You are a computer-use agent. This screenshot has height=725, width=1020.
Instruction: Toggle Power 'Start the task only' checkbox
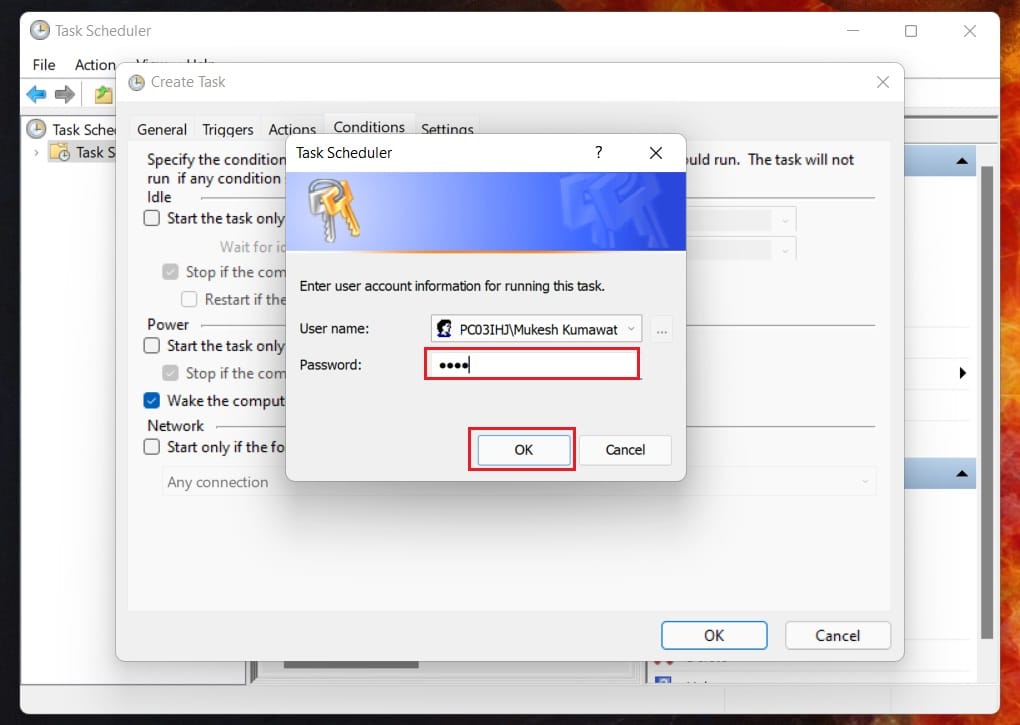point(152,345)
